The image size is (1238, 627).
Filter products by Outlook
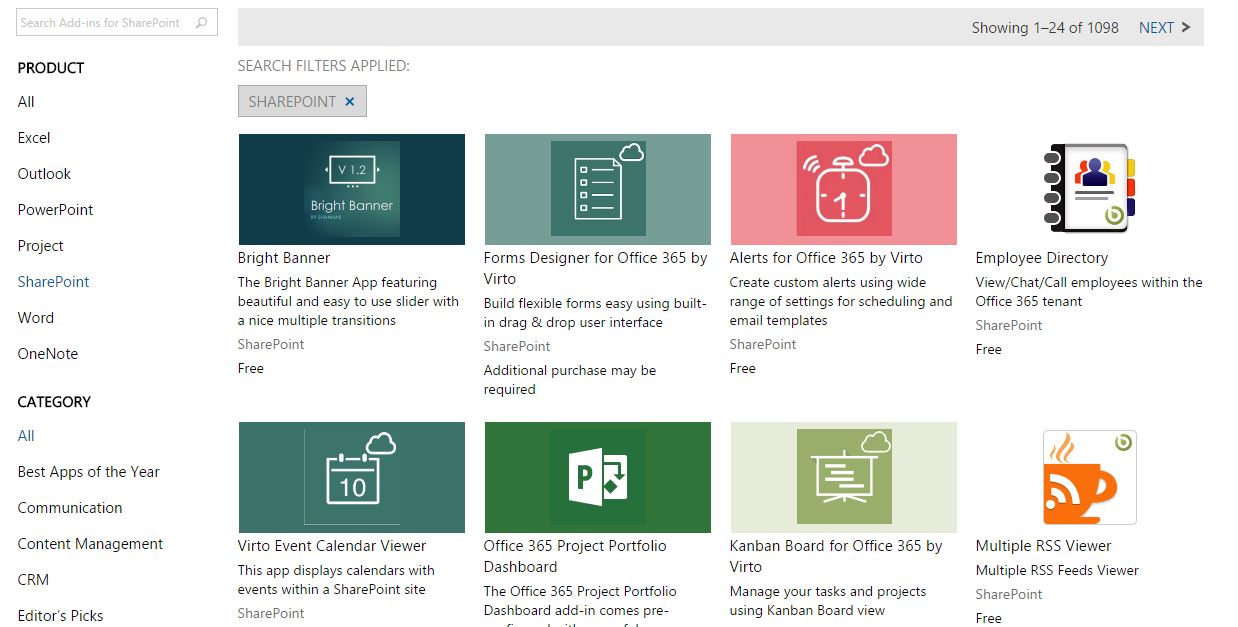pos(44,174)
